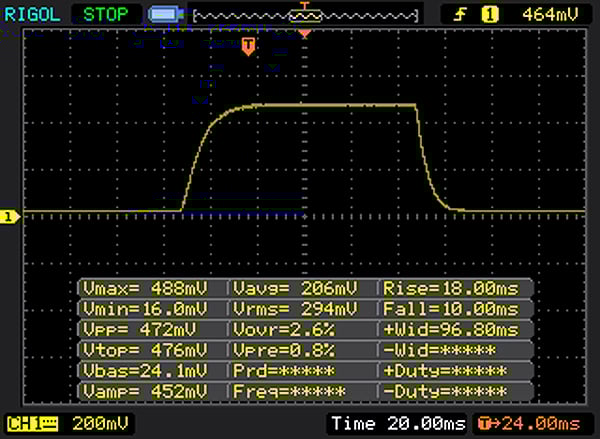Click the channel 1 ground level marker
The image size is (600, 439).
[x=9, y=217]
